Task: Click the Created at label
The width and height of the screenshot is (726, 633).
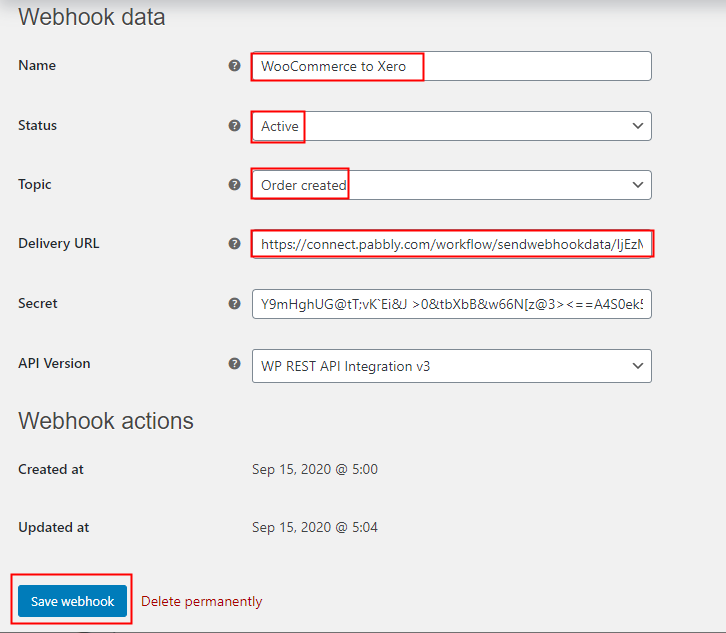Action: (x=50, y=469)
